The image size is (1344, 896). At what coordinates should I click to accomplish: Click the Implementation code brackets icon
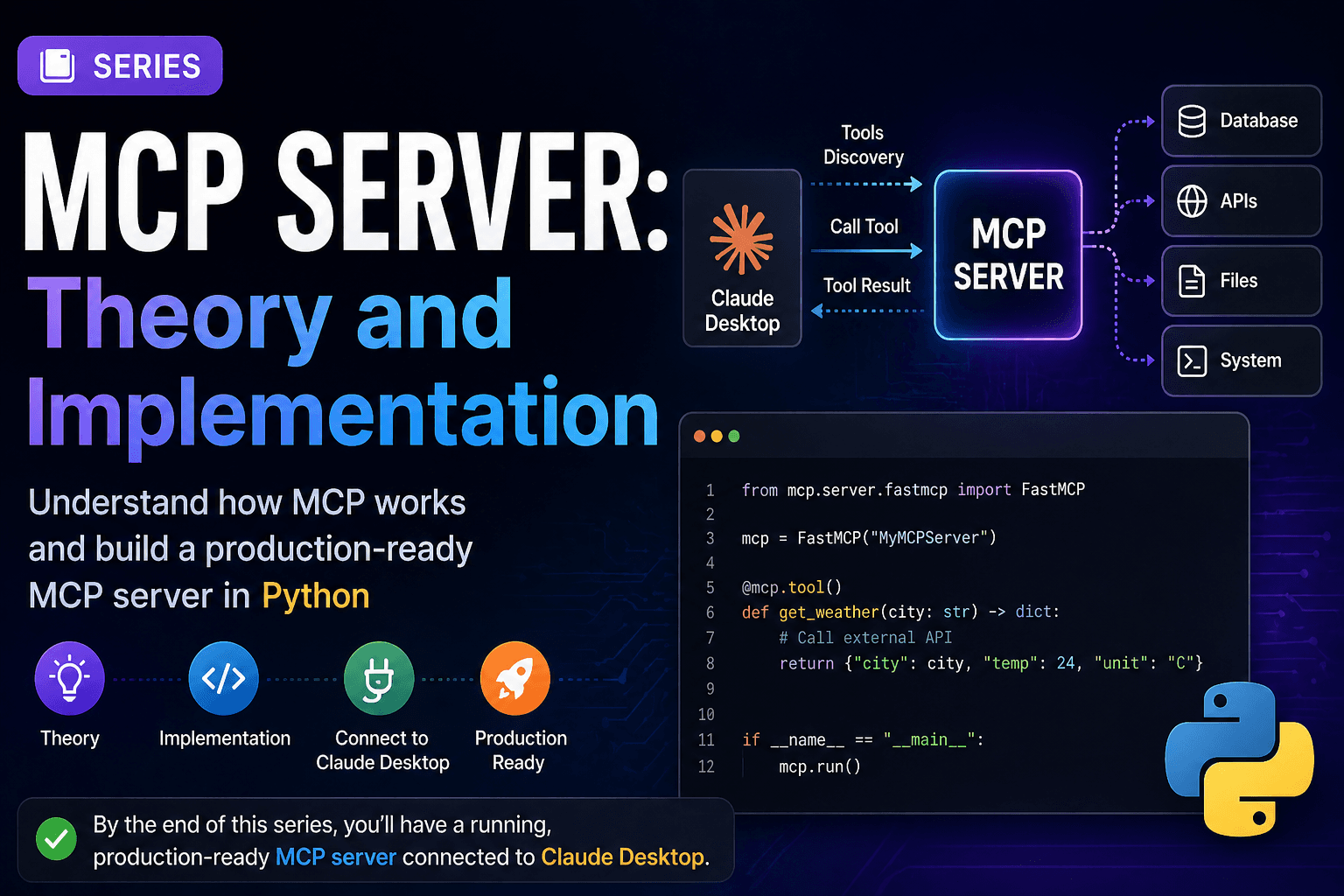223,679
